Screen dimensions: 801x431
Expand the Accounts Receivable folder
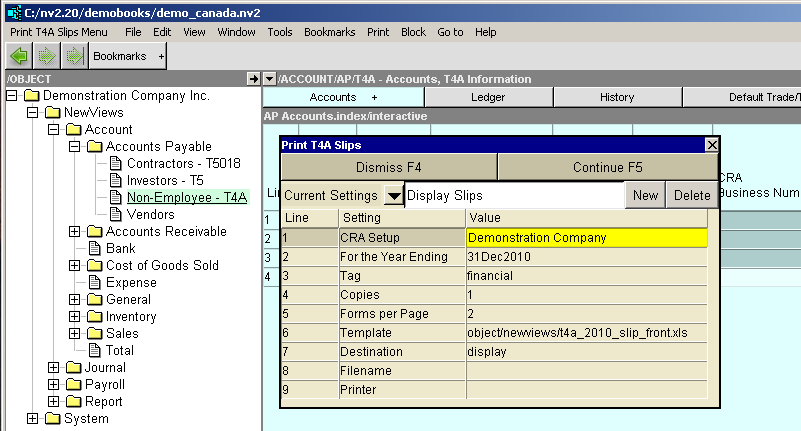pyautogui.click(x=75, y=231)
